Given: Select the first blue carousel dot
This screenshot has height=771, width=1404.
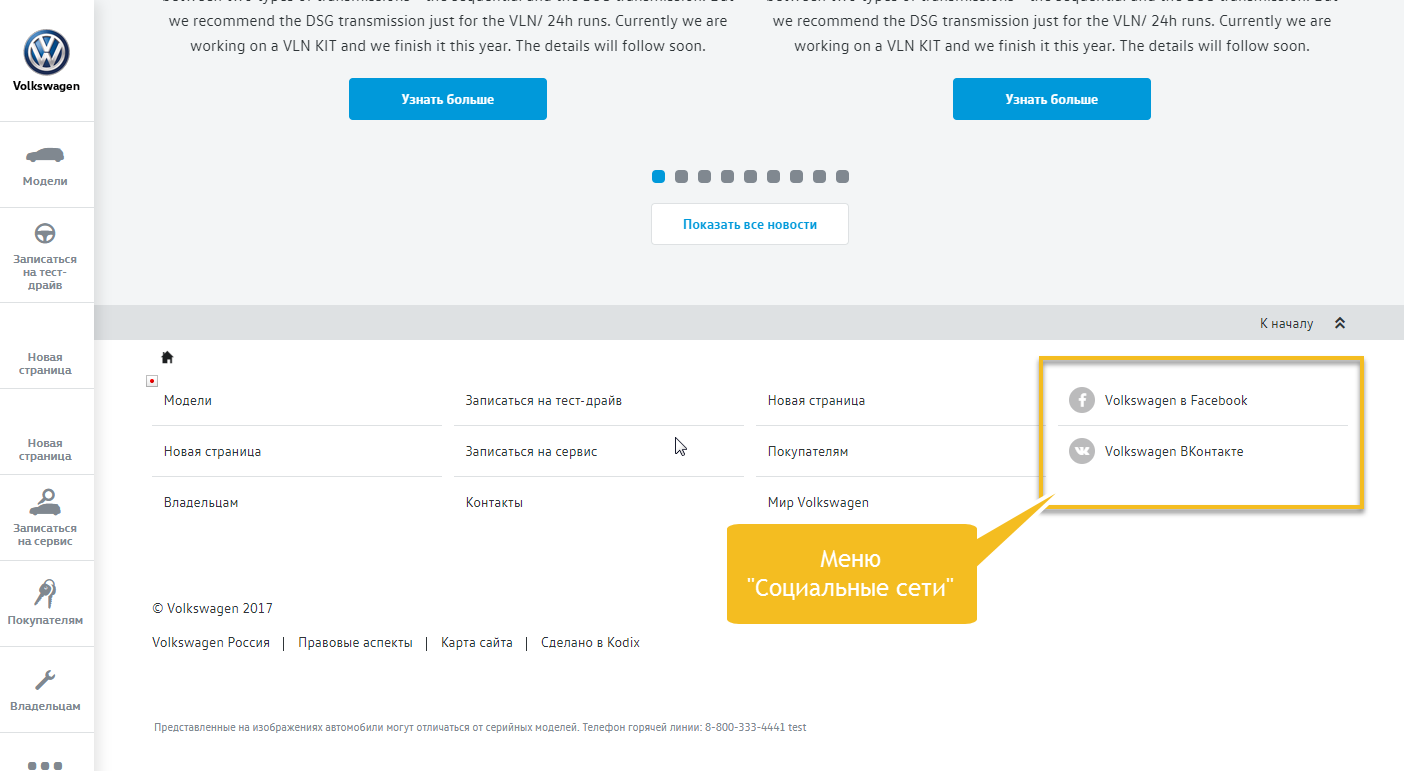Looking at the screenshot, I should click(658, 176).
